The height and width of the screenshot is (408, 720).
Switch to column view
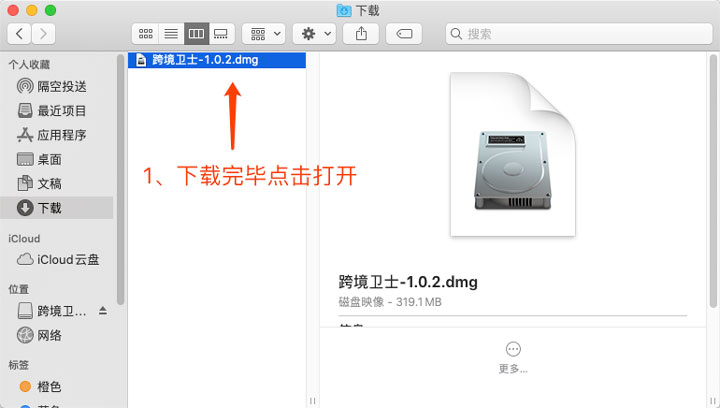(197, 34)
